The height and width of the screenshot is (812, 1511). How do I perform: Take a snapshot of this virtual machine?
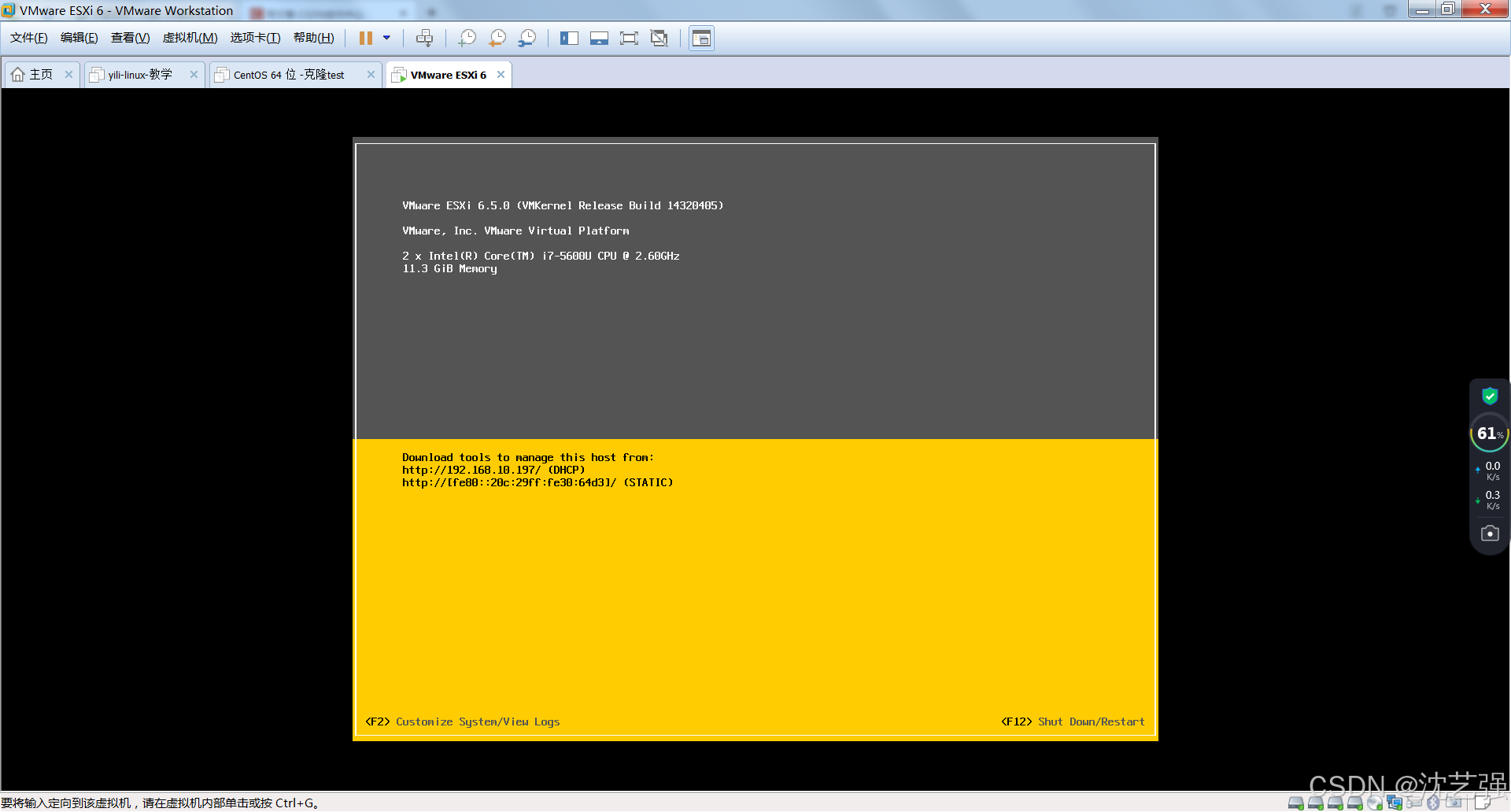coord(467,38)
